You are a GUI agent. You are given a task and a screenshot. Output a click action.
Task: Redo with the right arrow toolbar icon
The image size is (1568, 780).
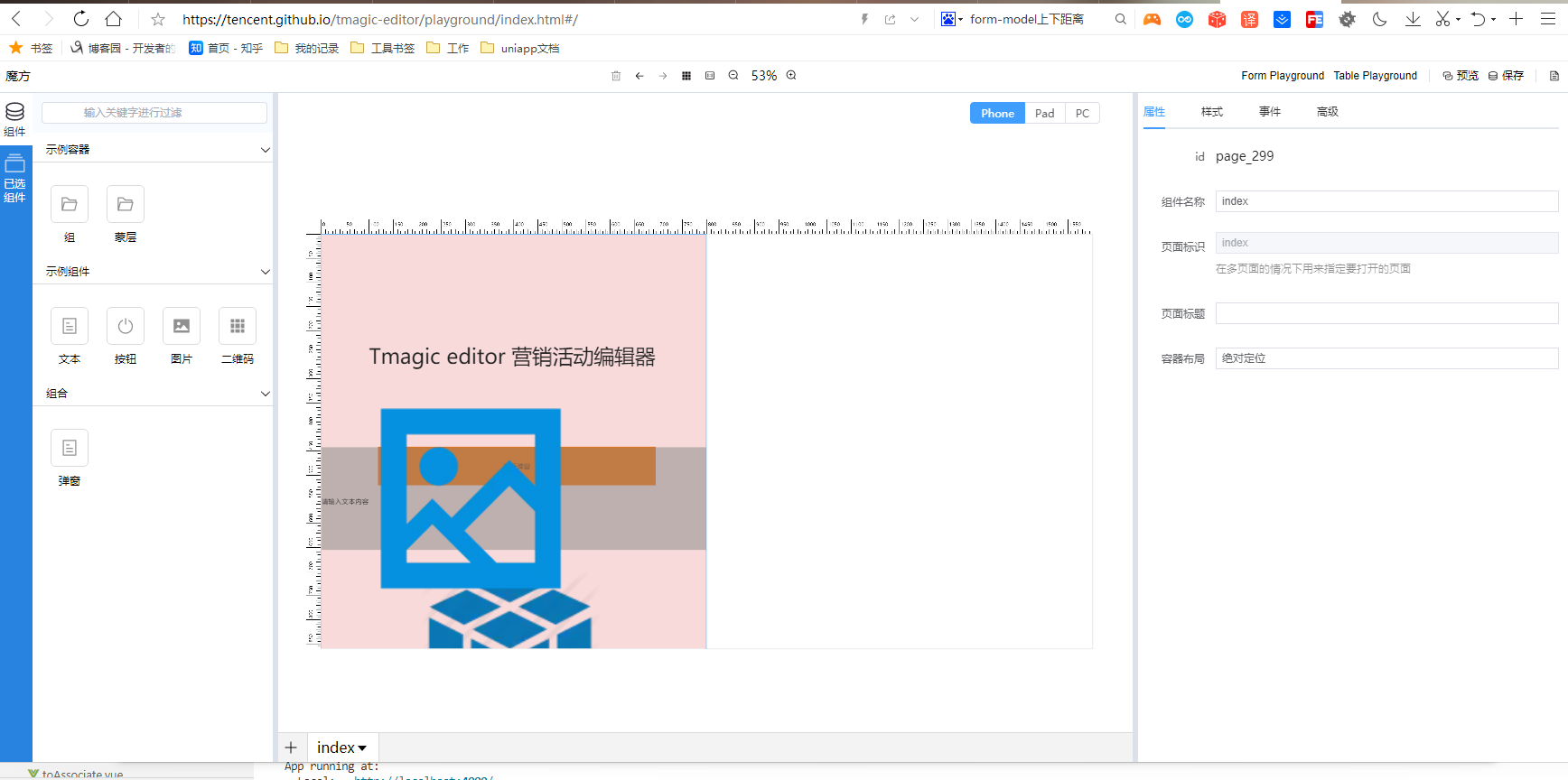tap(663, 76)
